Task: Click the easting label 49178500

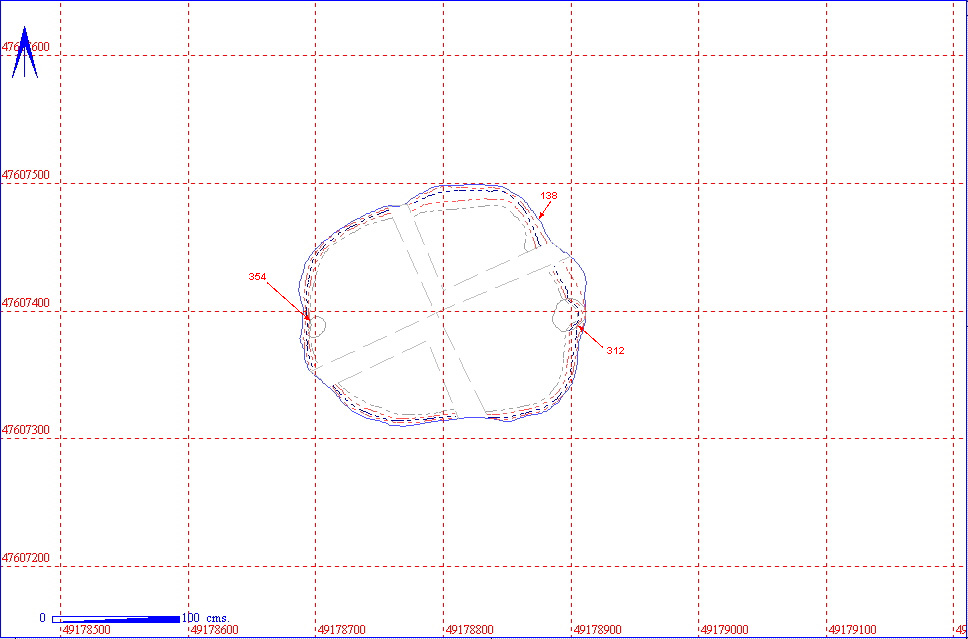Action: point(88,630)
